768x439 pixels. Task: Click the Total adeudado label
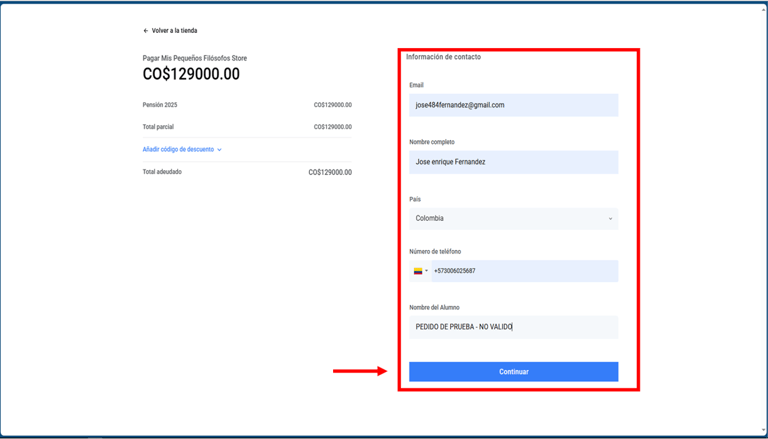pos(162,172)
